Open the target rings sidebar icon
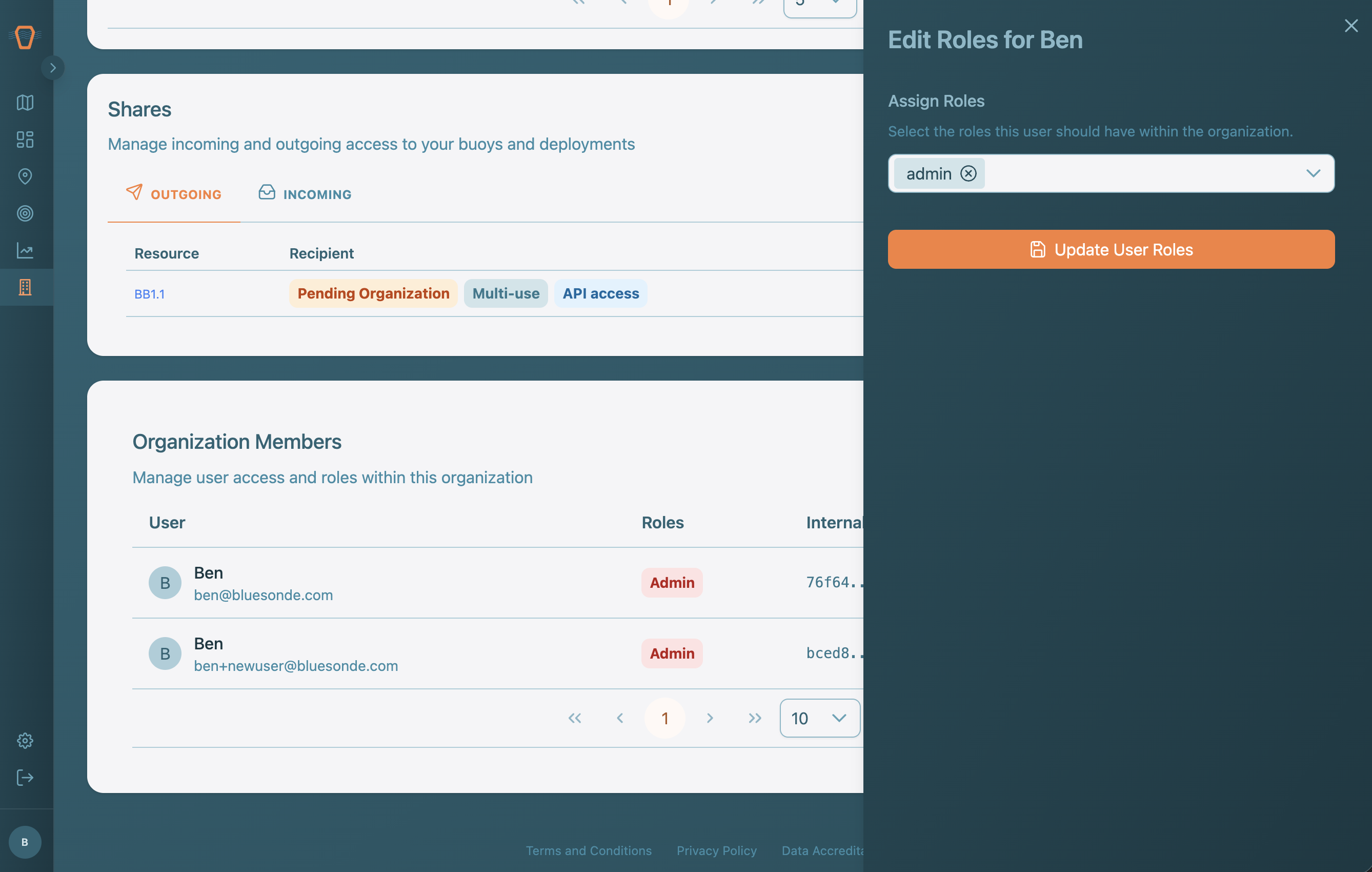Viewport: 1372px width, 872px height. coord(25,213)
